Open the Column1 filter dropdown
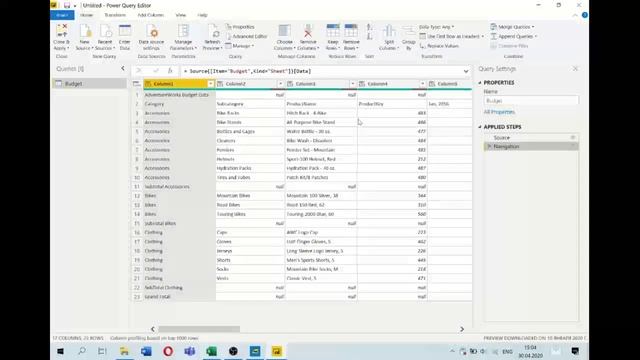The width and height of the screenshot is (640, 360). point(211,84)
